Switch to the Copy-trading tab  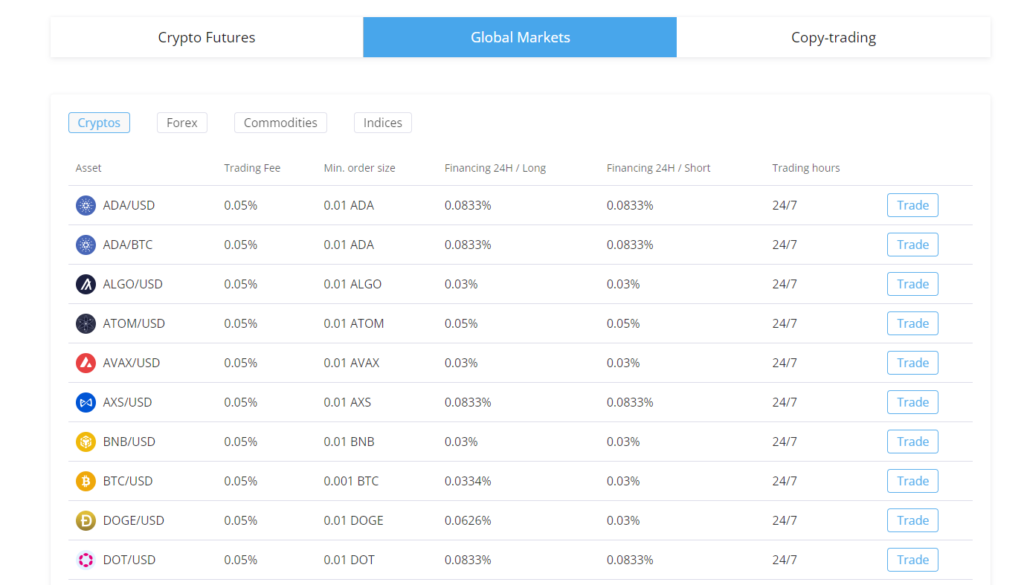[833, 37]
